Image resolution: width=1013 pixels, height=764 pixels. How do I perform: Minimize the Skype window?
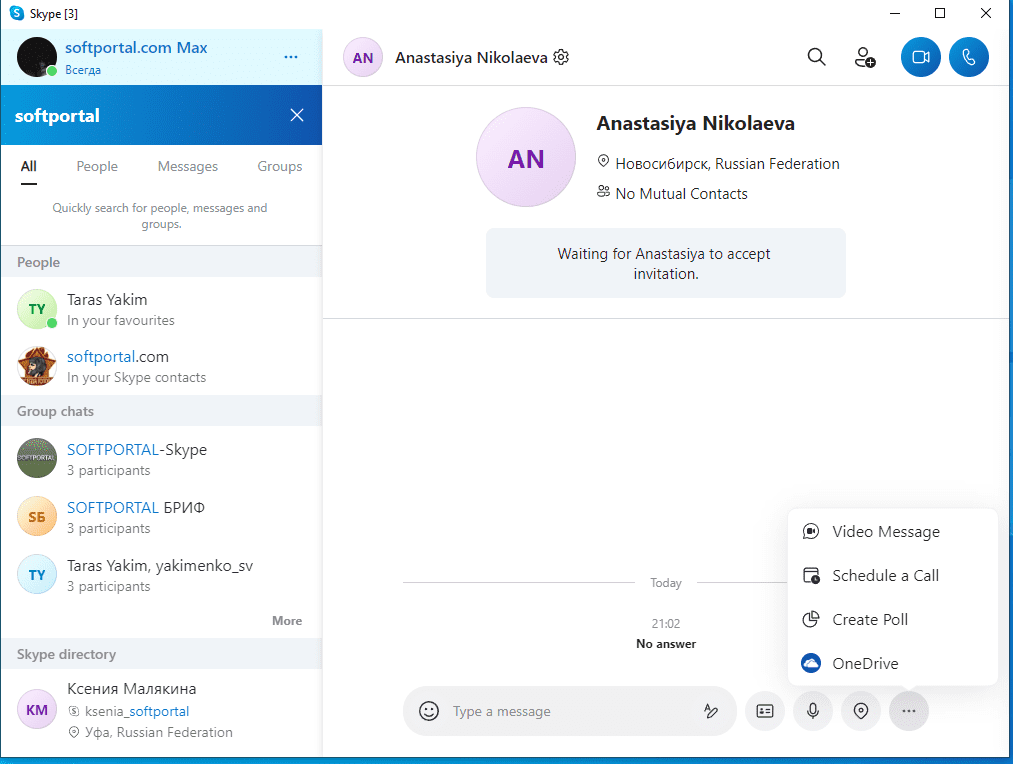pyautogui.click(x=895, y=13)
